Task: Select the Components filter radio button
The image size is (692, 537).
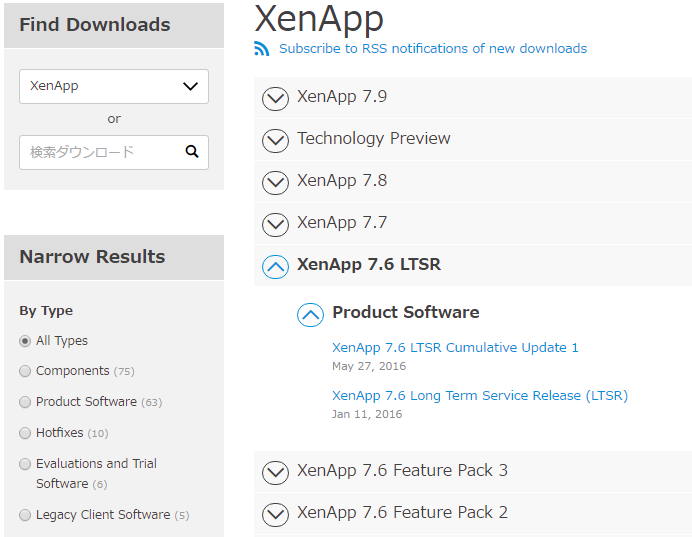Action: (x=25, y=371)
